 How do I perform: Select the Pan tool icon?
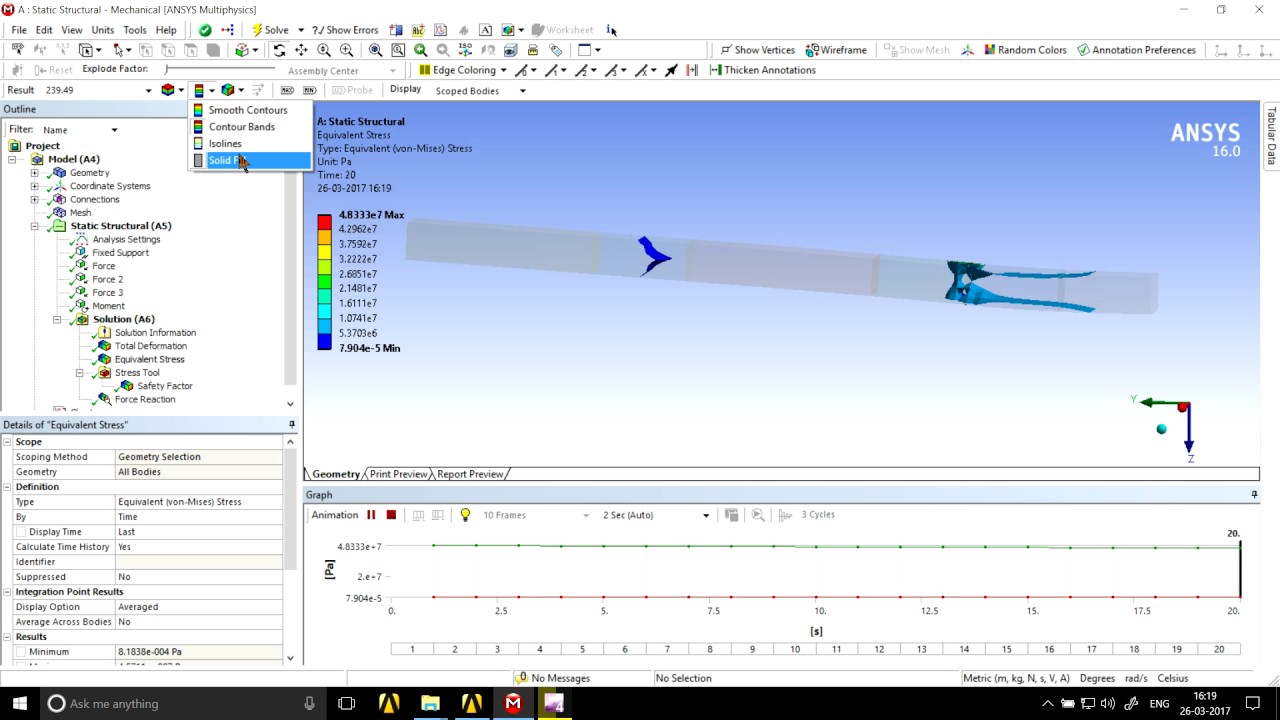click(301, 50)
